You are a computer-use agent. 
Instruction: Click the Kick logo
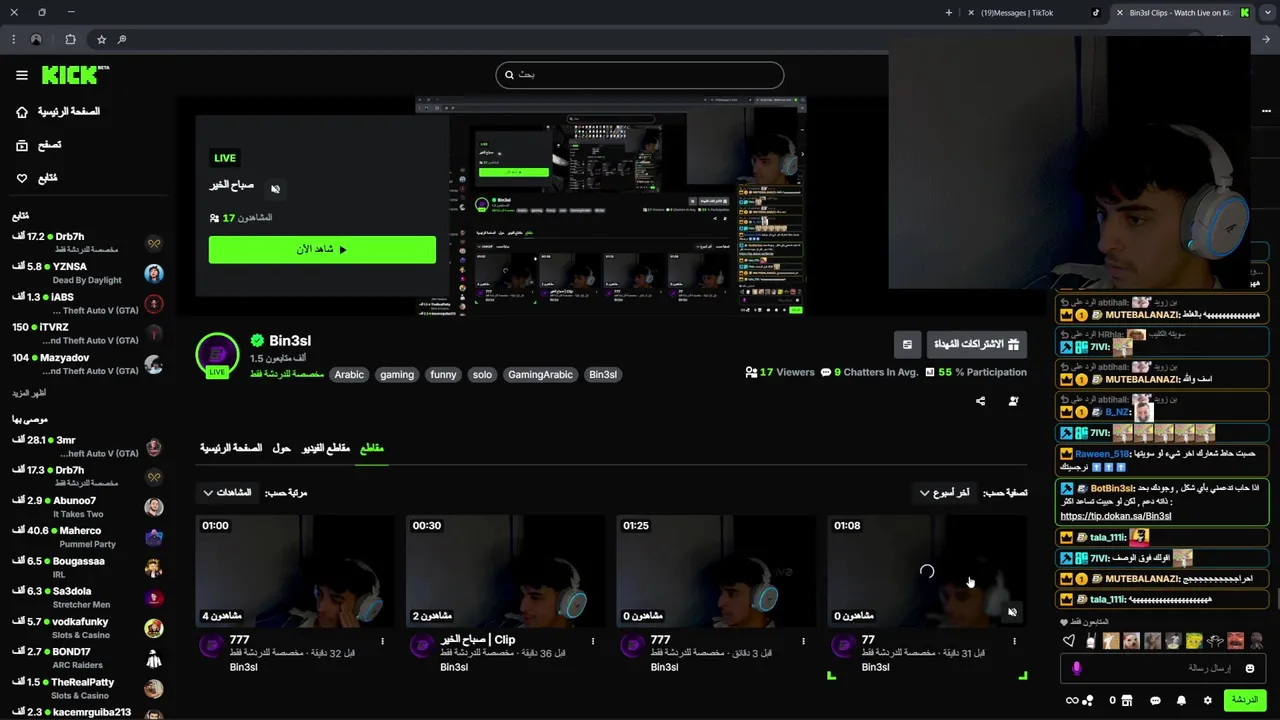tap(75, 75)
